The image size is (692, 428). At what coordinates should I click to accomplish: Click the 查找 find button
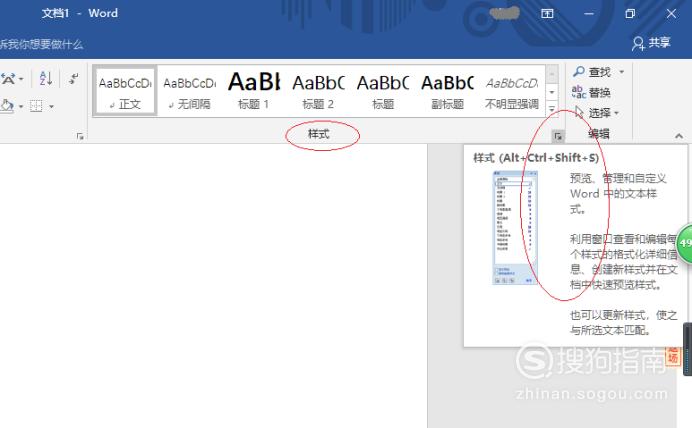(x=591, y=71)
